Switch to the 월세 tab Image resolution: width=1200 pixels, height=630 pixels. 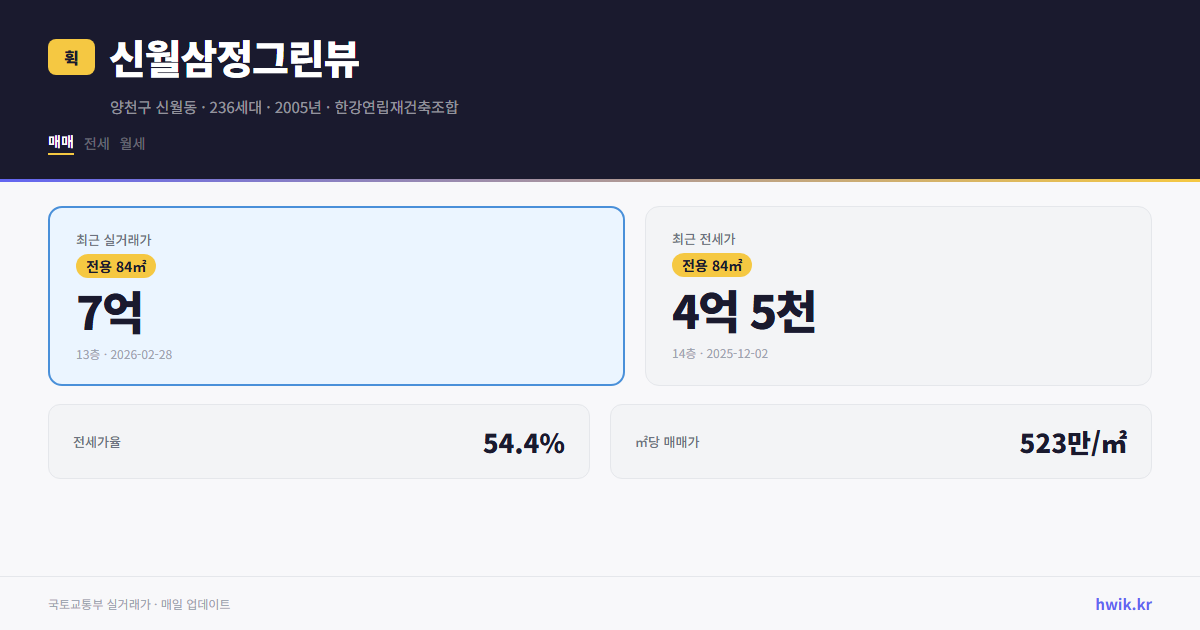[131, 143]
